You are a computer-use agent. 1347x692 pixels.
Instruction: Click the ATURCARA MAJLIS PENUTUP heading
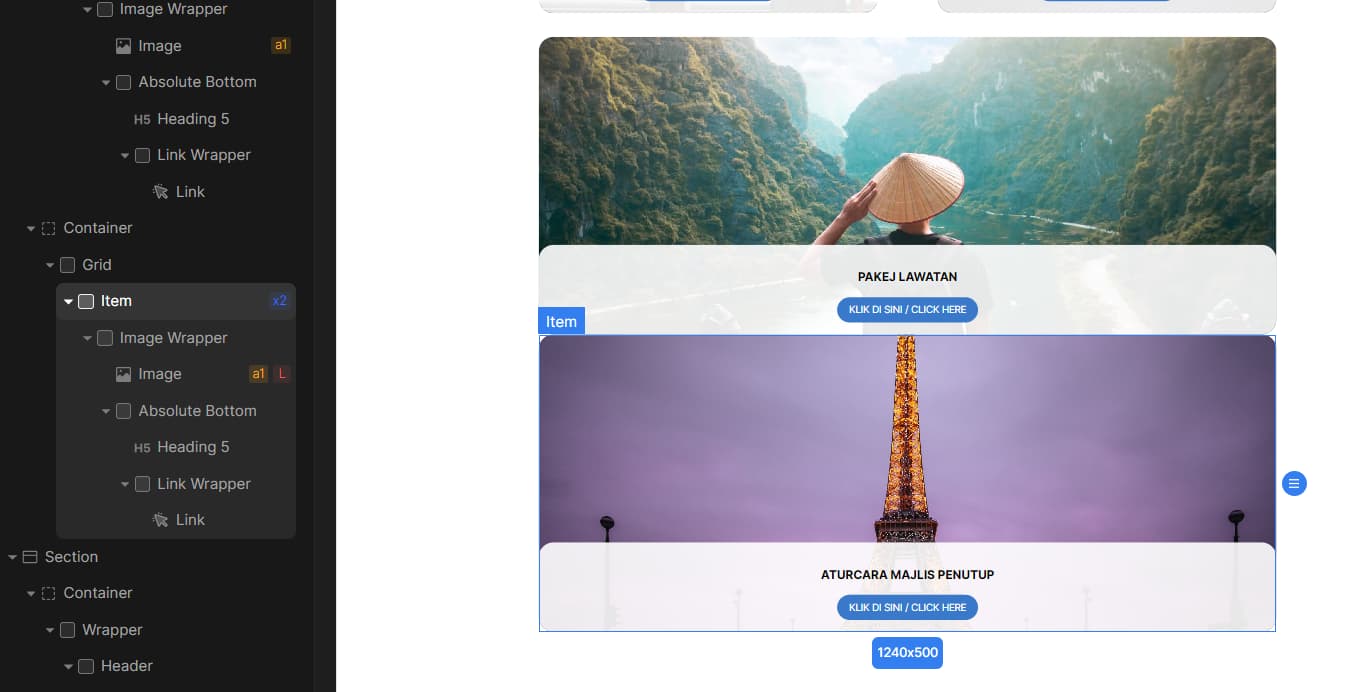point(907,575)
